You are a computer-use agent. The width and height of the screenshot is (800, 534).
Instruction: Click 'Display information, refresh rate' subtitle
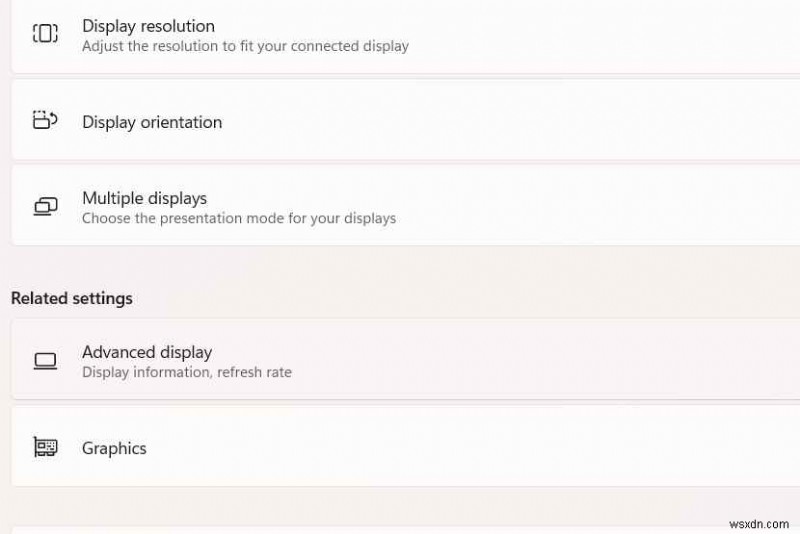(187, 372)
